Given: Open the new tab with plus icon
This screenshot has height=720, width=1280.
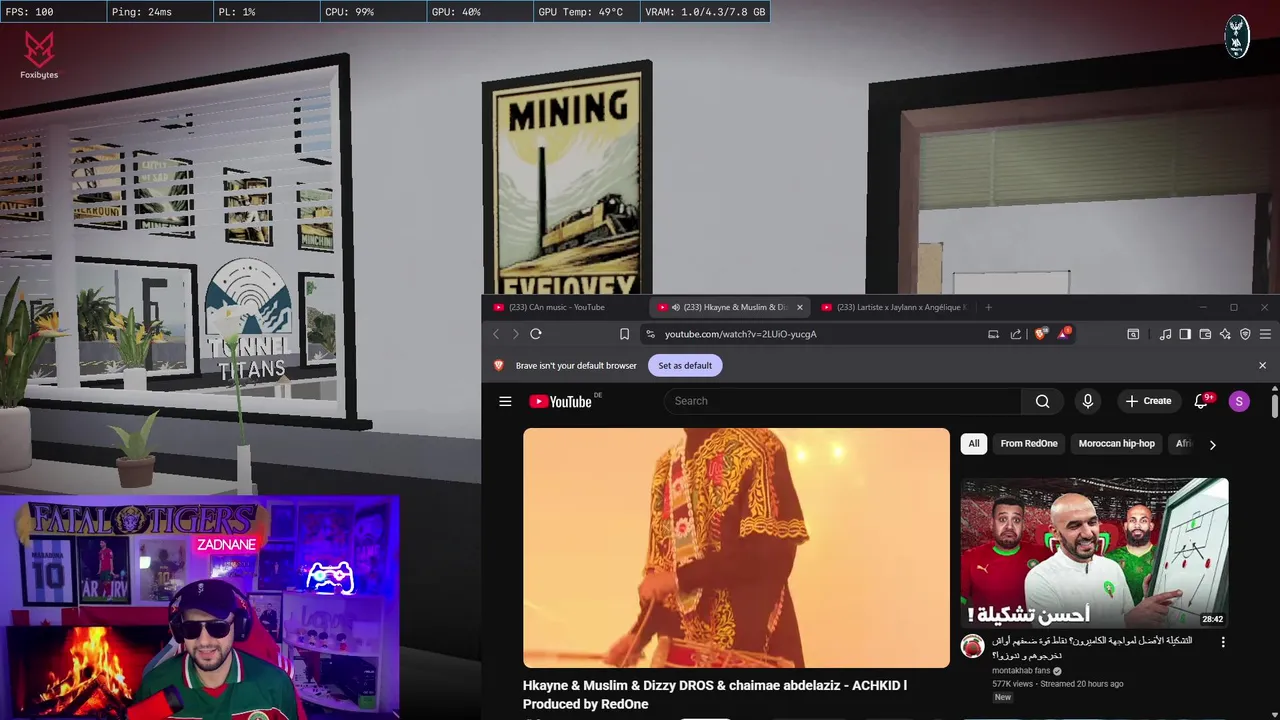Looking at the screenshot, I should click(x=988, y=307).
